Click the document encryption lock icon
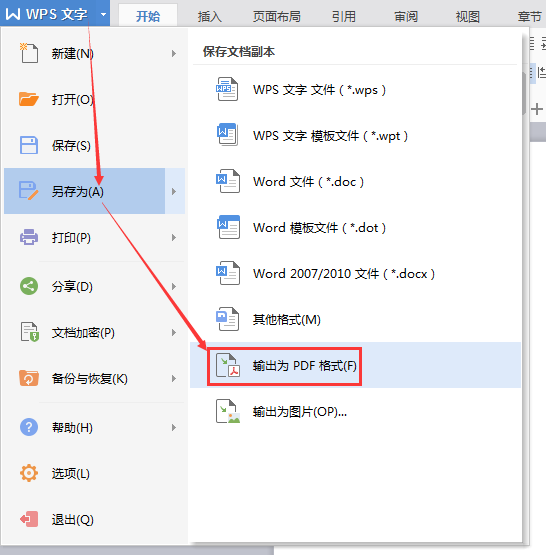 29,332
